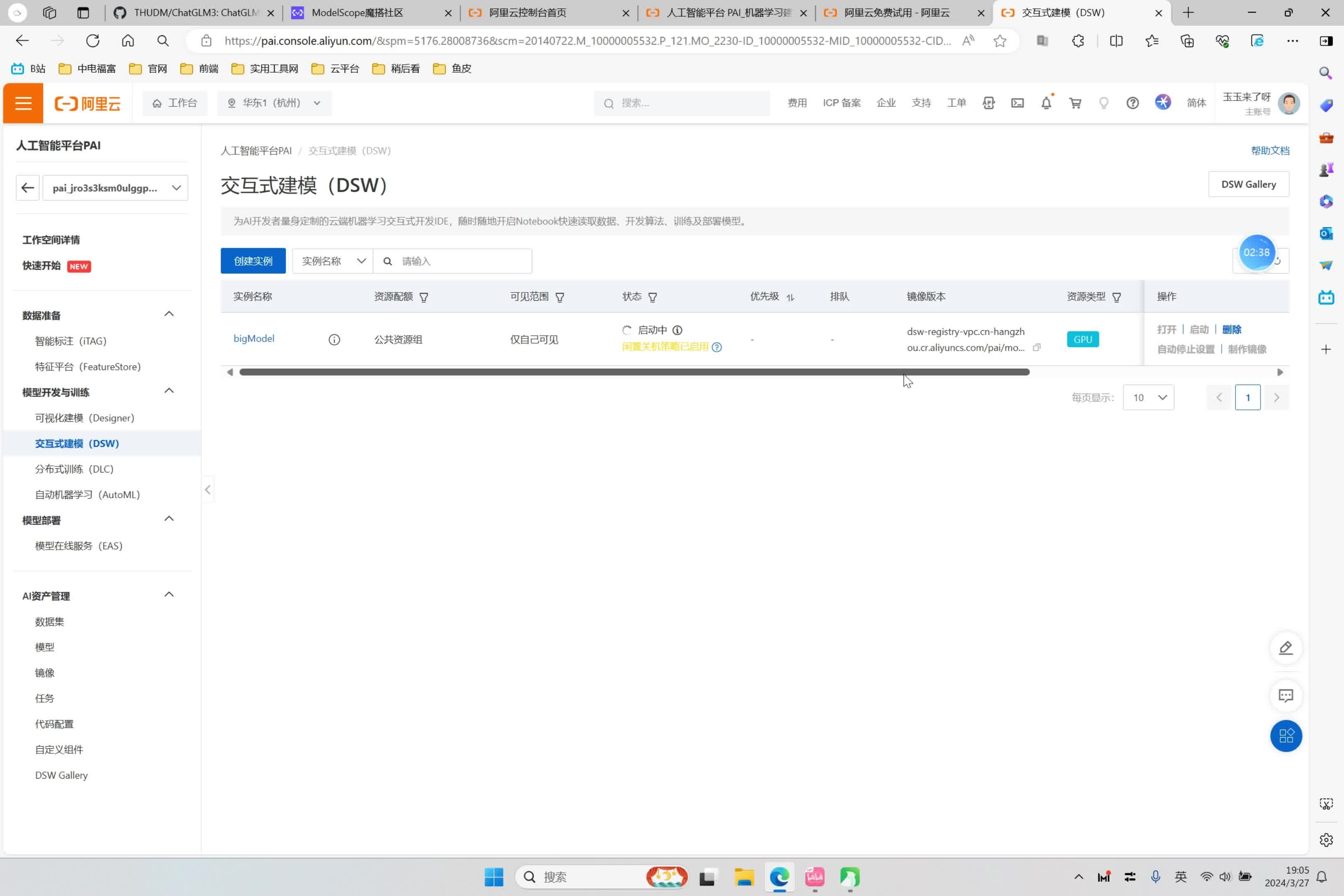The height and width of the screenshot is (896, 1344).
Task: Open the 帮助文档 link
Action: coord(1270,150)
